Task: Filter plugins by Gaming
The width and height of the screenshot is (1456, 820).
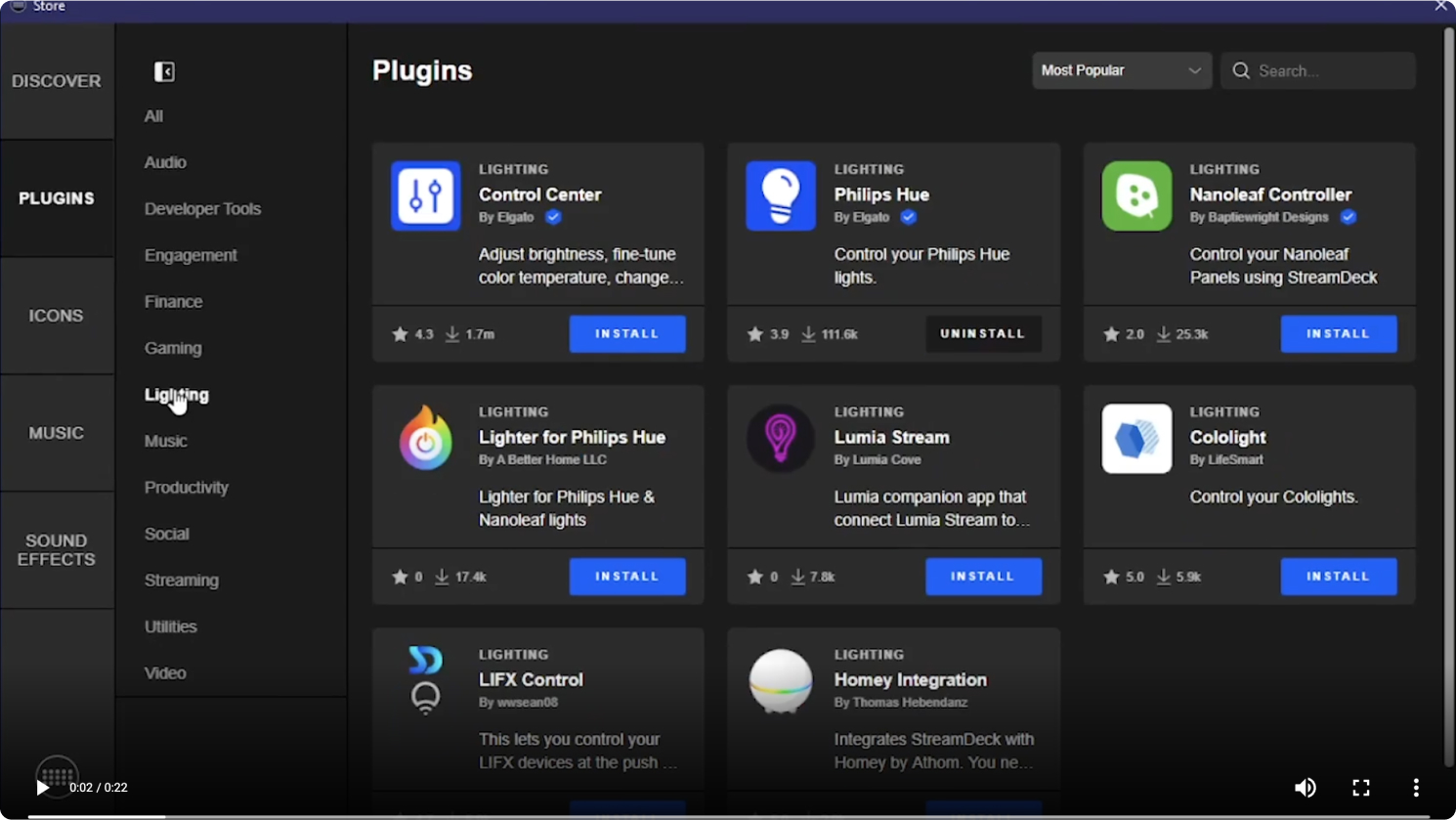Action: pyautogui.click(x=173, y=348)
